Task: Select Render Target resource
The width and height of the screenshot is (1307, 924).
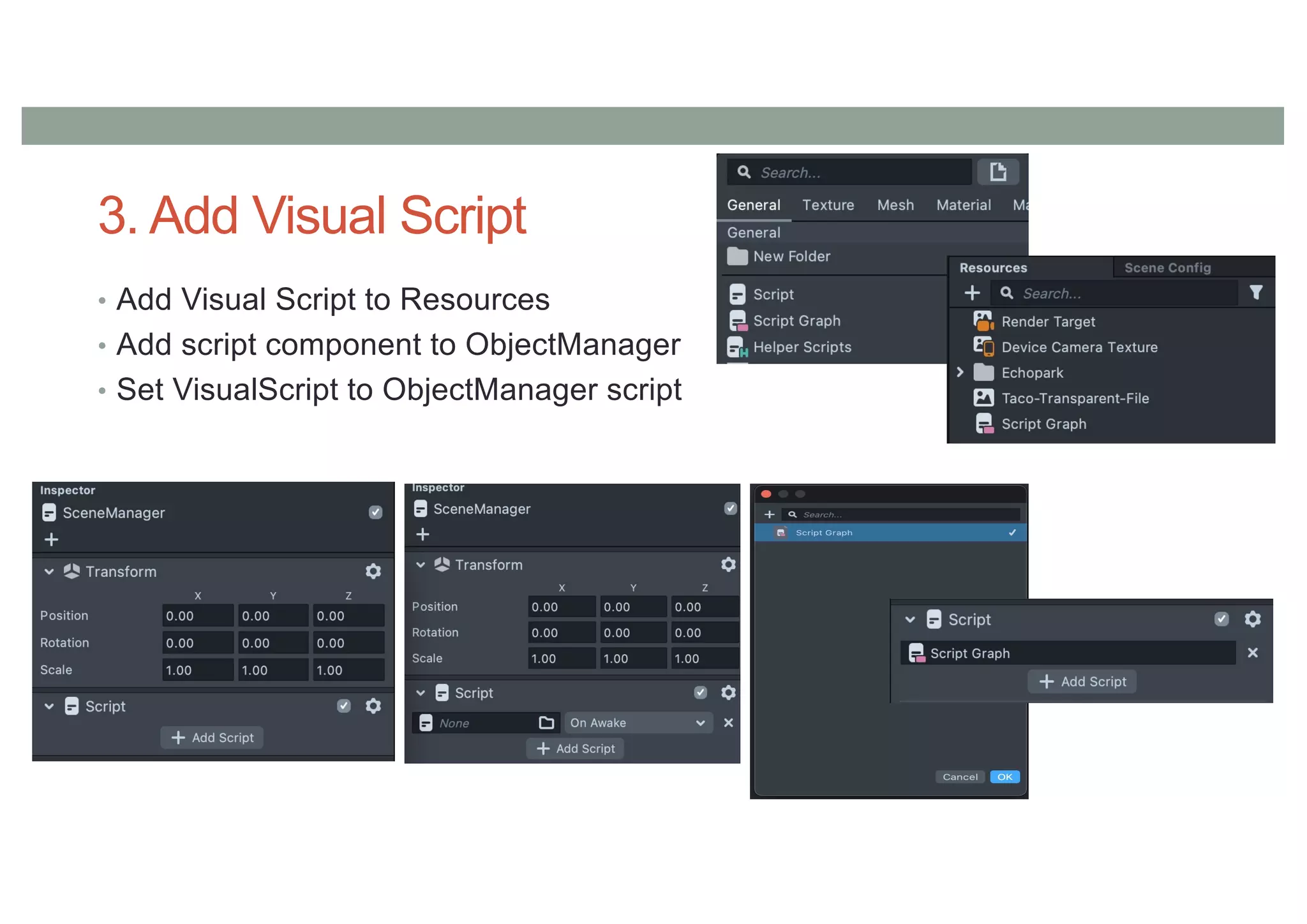Action: tap(1034, 321)
